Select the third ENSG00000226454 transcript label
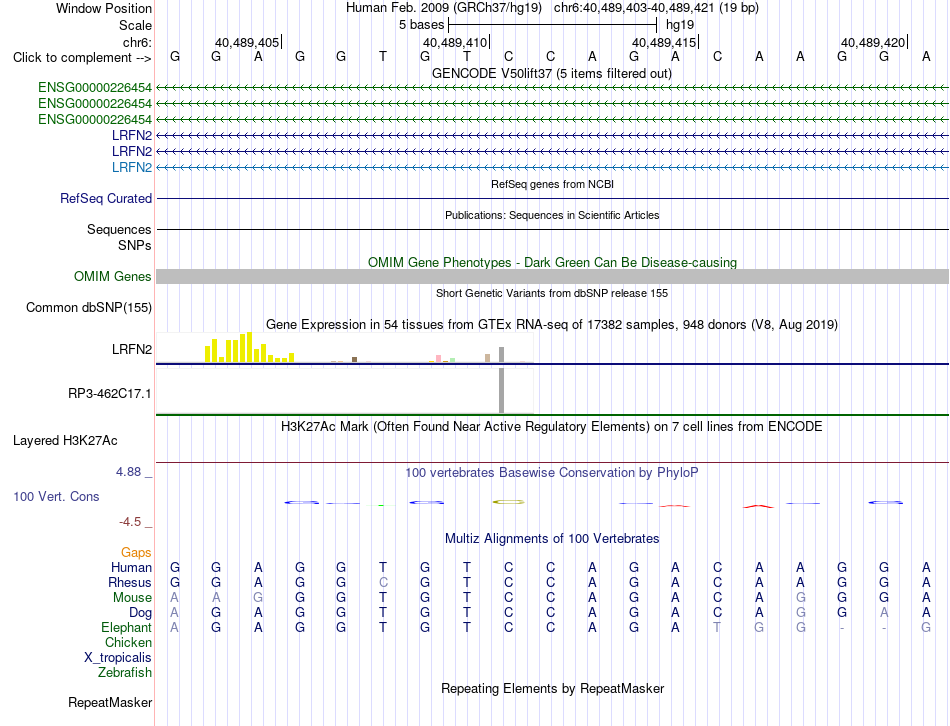This screenshot has width=950, height=726. tap(95, 119)
